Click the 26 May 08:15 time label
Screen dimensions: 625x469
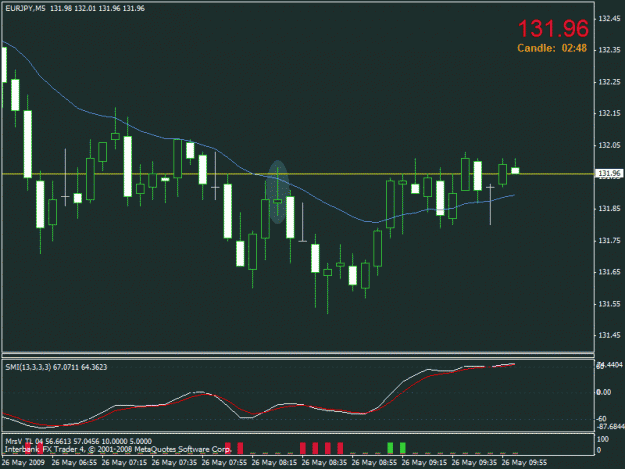tap(274, 463)
